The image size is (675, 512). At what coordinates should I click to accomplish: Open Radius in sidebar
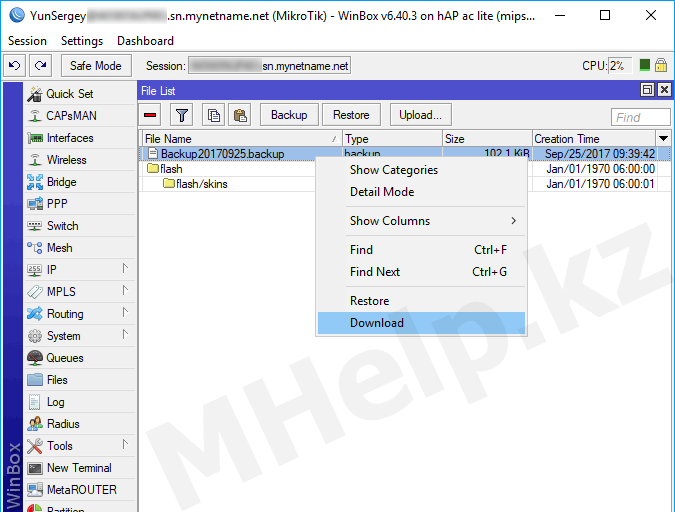point(80,424)
